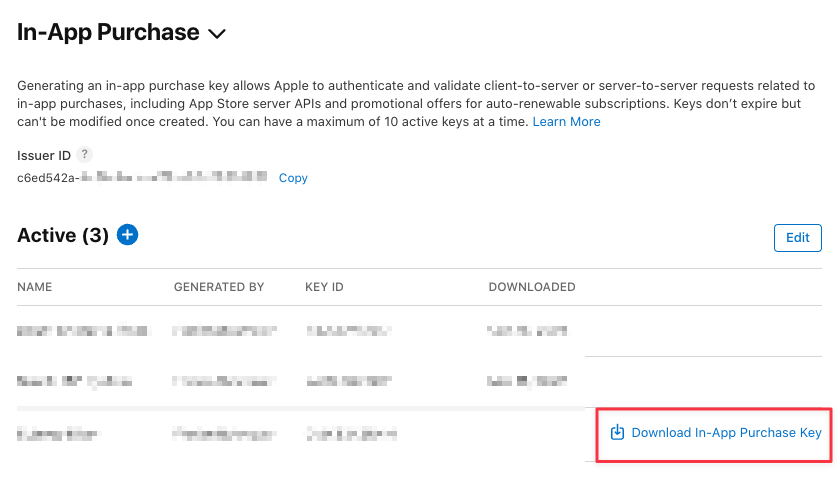Click the DOWNLOADED column header
Image resolution: width=838 pixels, height=478 pixels.
531,287
